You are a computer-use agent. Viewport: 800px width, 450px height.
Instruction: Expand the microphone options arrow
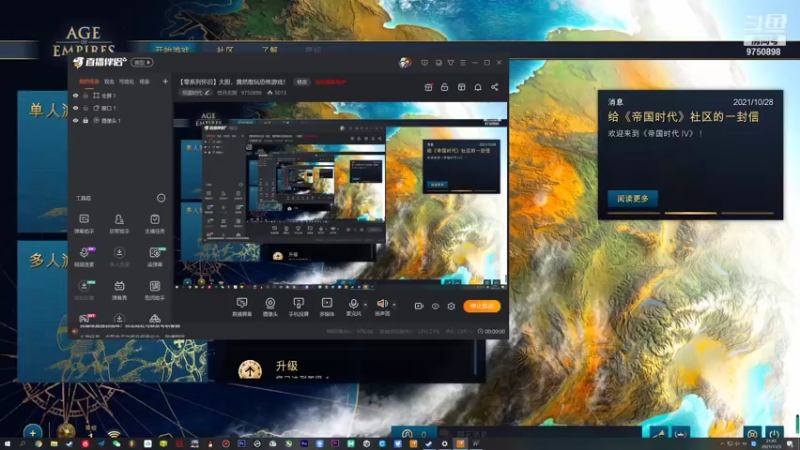click(365, 305)
